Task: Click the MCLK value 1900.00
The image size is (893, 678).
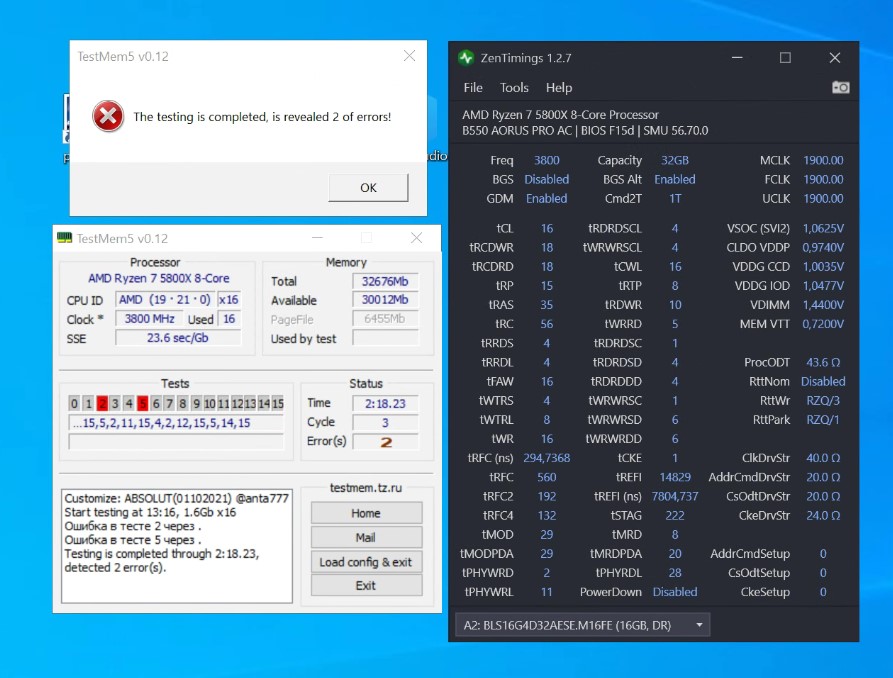Action: tap(823, 160)
